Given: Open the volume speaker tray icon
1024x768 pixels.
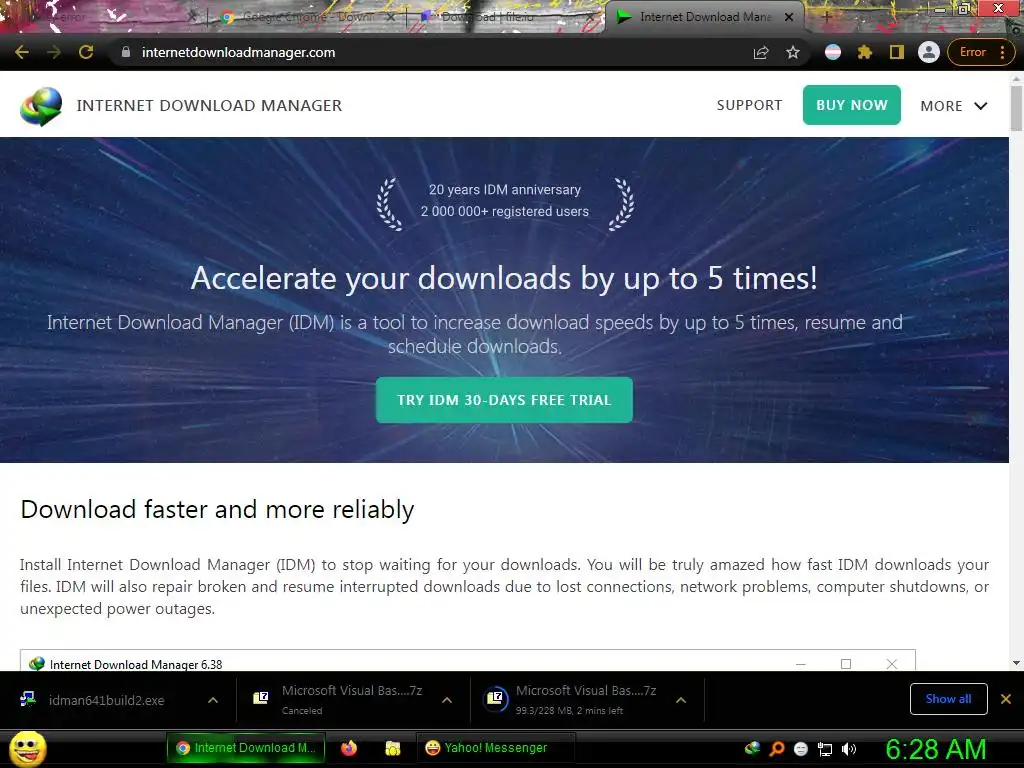Looking at the screenshot, I should tap(849, 749).
